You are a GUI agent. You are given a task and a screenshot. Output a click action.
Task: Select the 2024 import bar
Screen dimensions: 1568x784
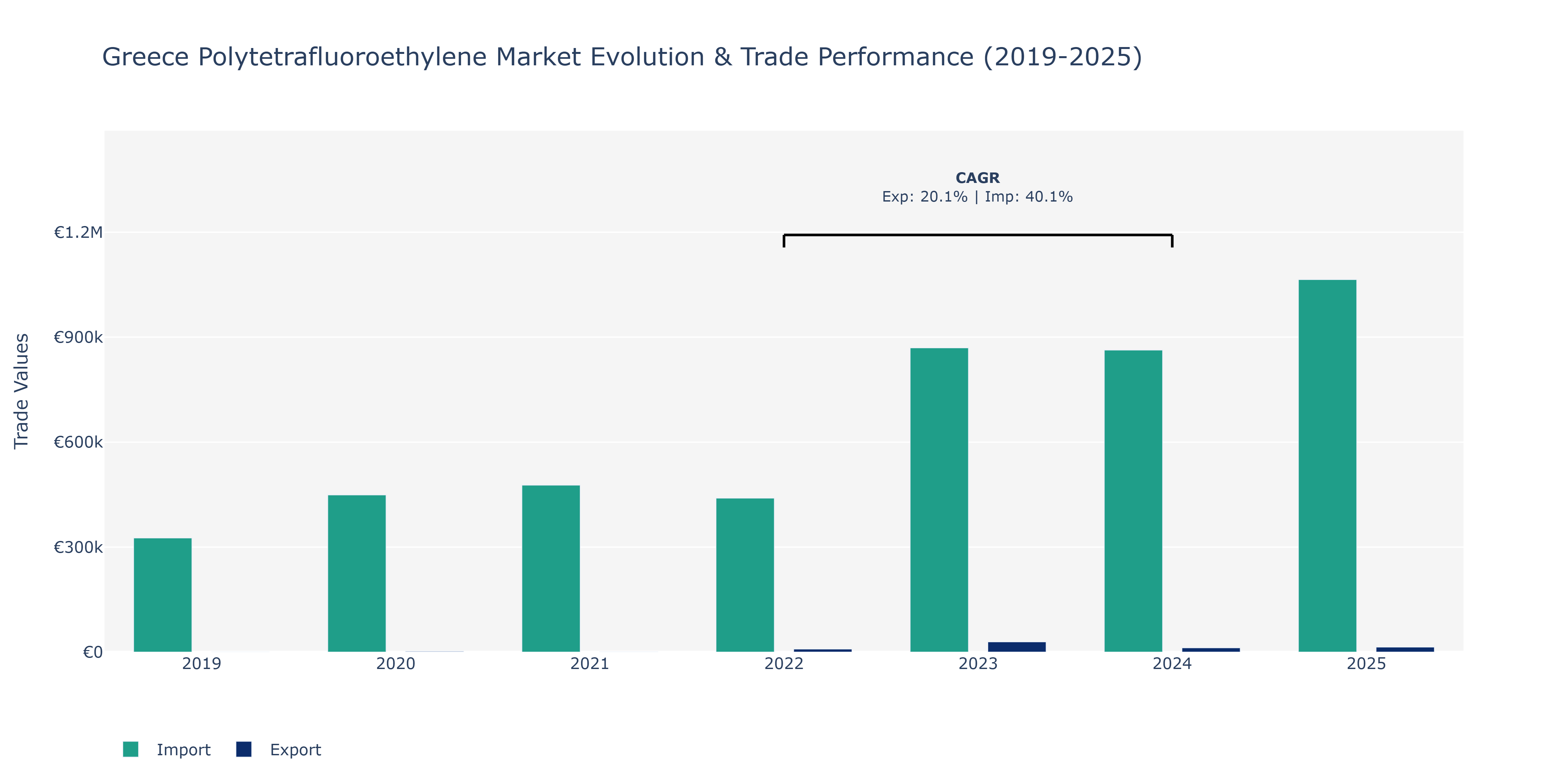1134,501
